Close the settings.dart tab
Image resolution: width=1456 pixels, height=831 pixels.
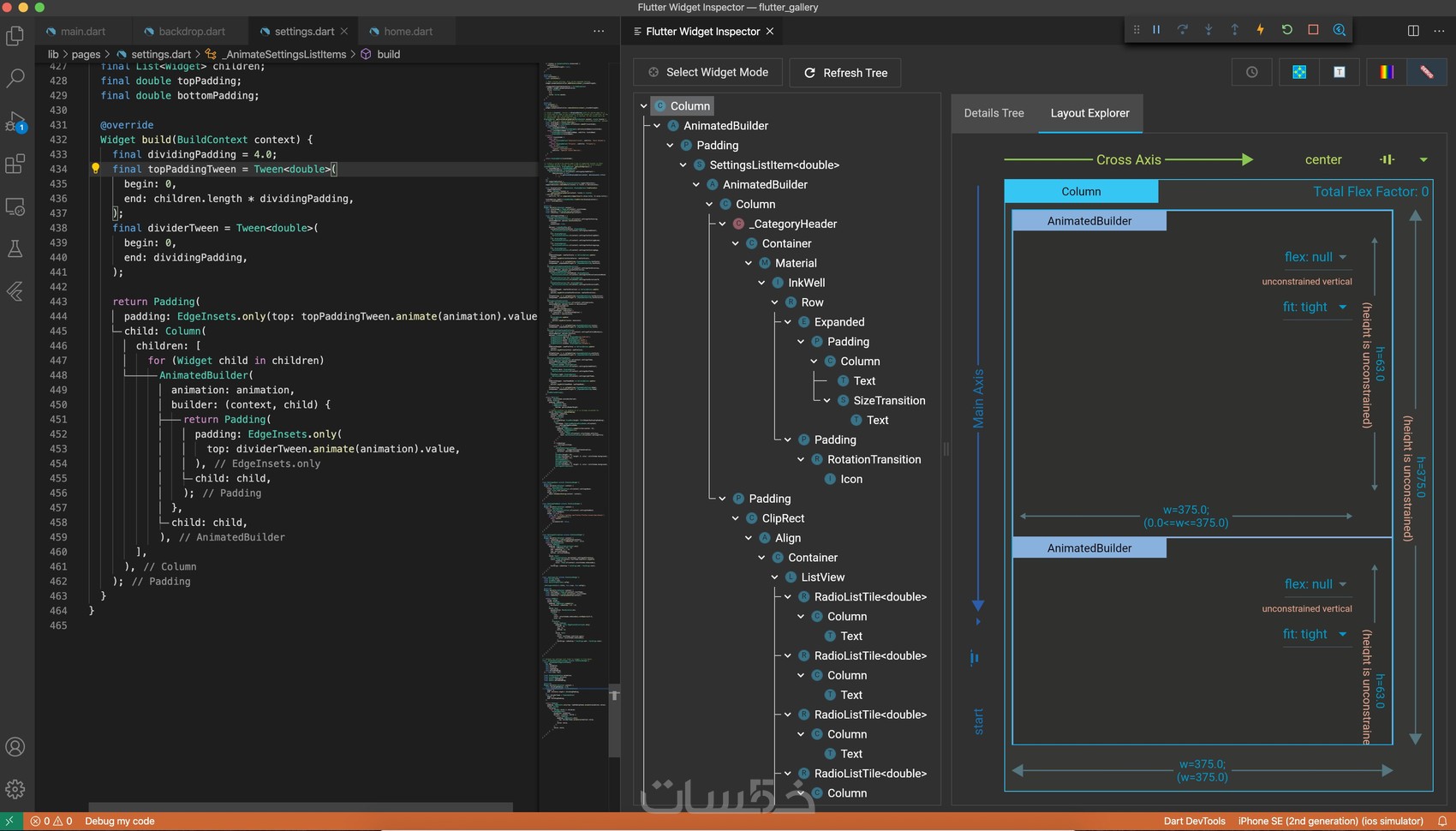(344, 31)
